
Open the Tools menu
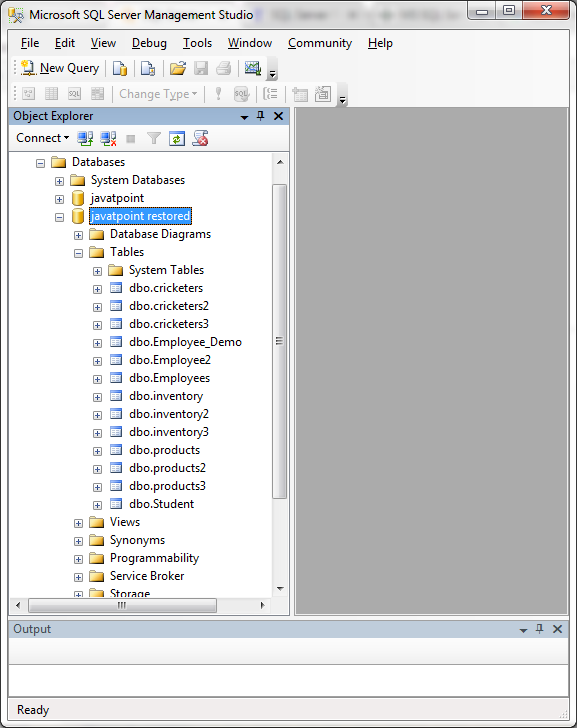tap(197, 43)
